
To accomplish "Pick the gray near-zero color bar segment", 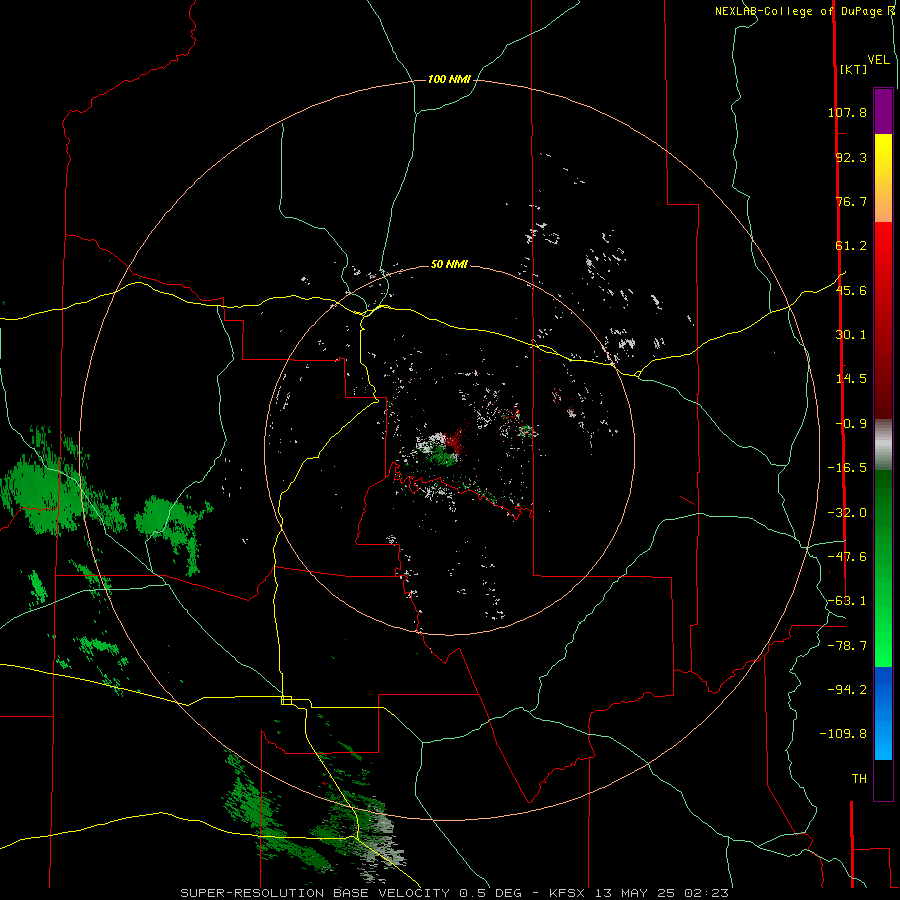I will tap(883, 445).
